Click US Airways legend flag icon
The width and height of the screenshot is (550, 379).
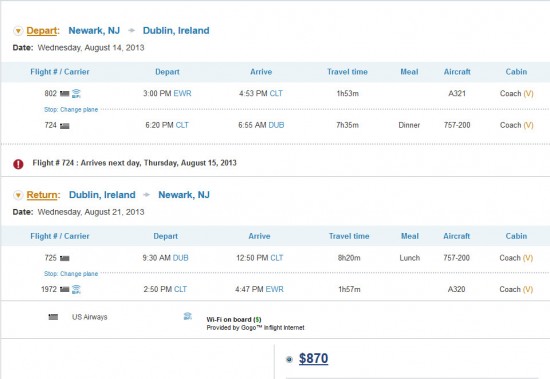coord(53,317)
